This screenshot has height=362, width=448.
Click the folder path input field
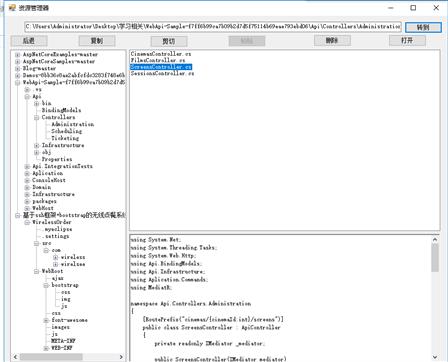pos(213,27)
